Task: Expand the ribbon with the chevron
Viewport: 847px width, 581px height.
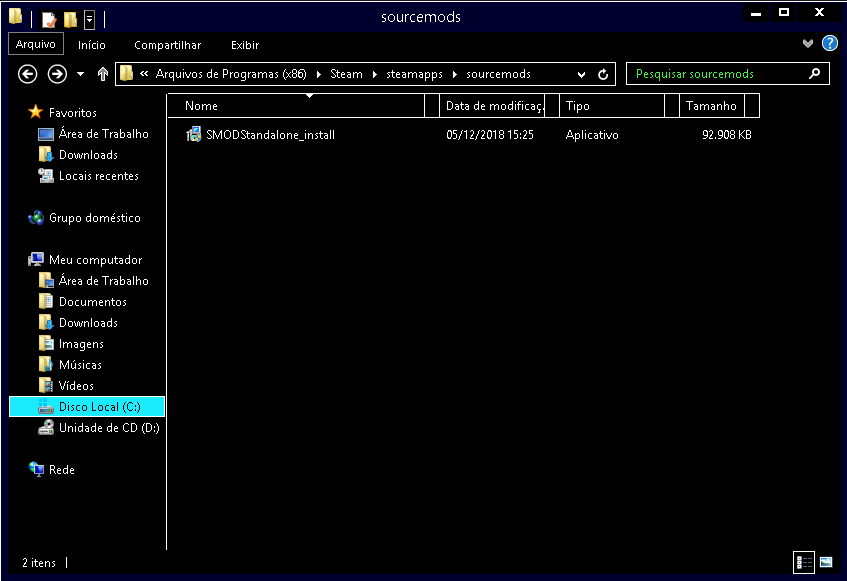Action: (808, 44)
